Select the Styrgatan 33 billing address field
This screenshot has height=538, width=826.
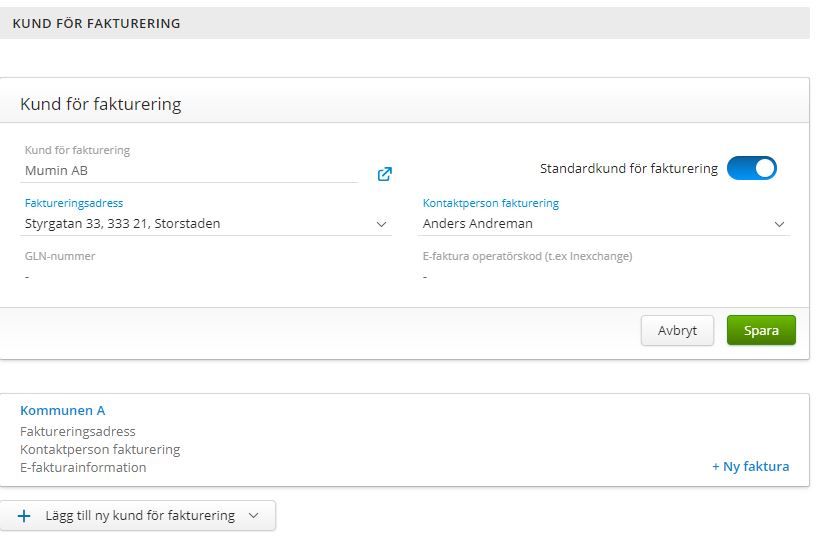point(190,224)
